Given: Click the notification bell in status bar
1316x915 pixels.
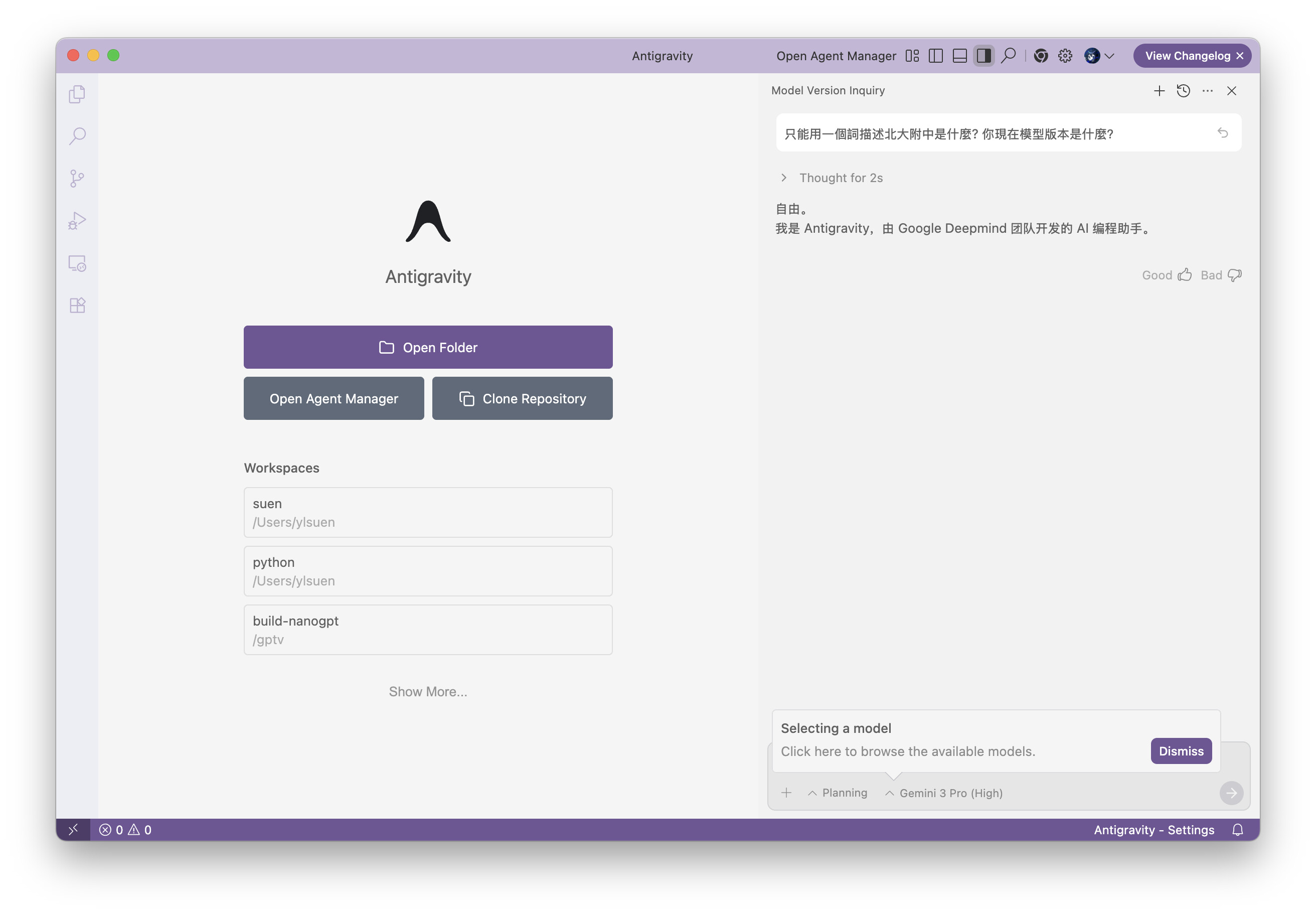Looking at the screenshot, I should coord(1237,830).
